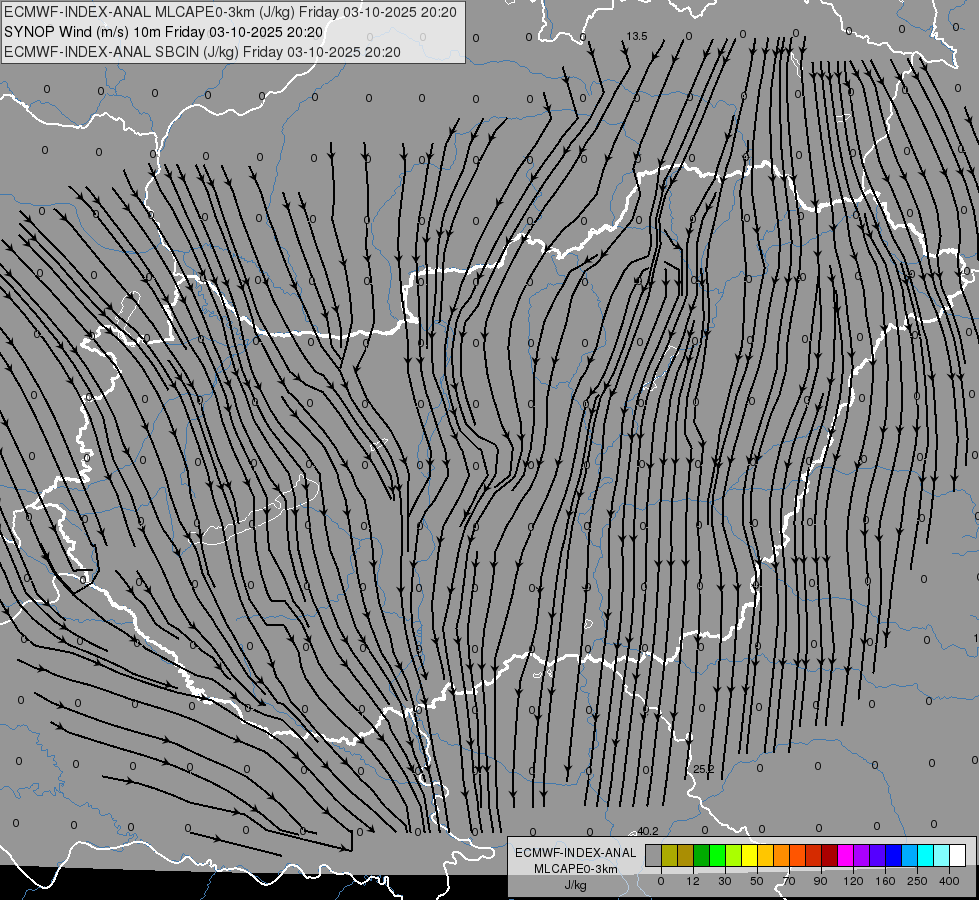Image resolution: width=979 pixels, height=900 pixels.
Task: Select the SYNOP Wind 10m layer label
Action: point(163,32)
